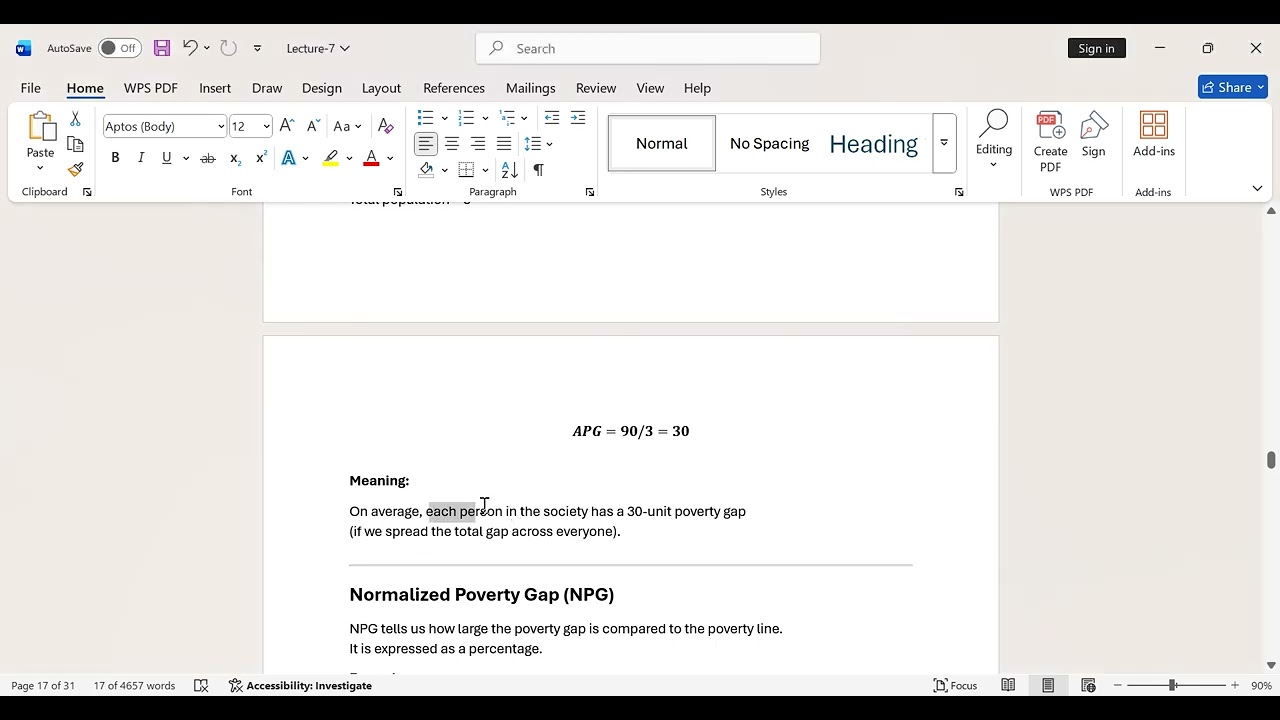Select the Format Painter brush
The image size is (1280, 720).
(75, 169)
